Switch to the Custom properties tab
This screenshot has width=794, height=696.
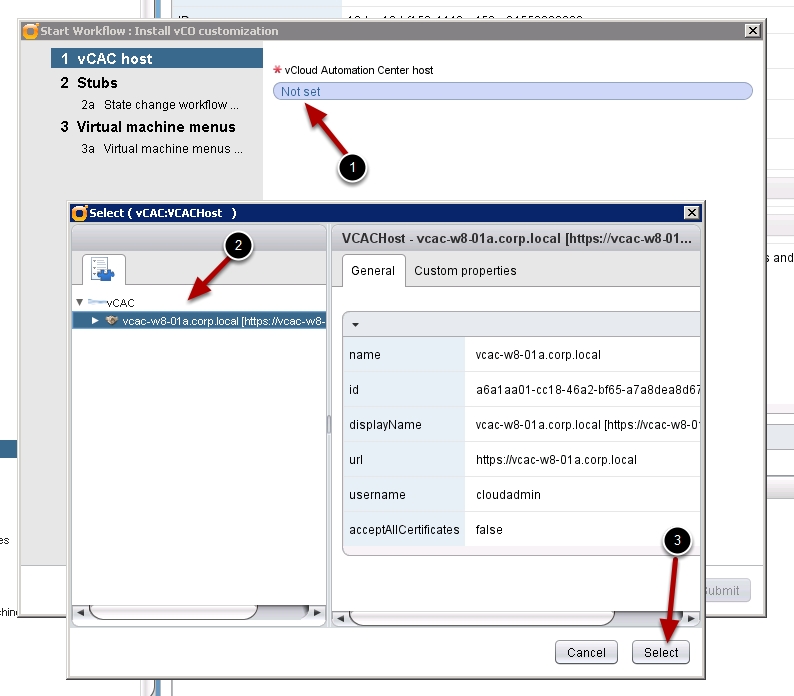465,271
